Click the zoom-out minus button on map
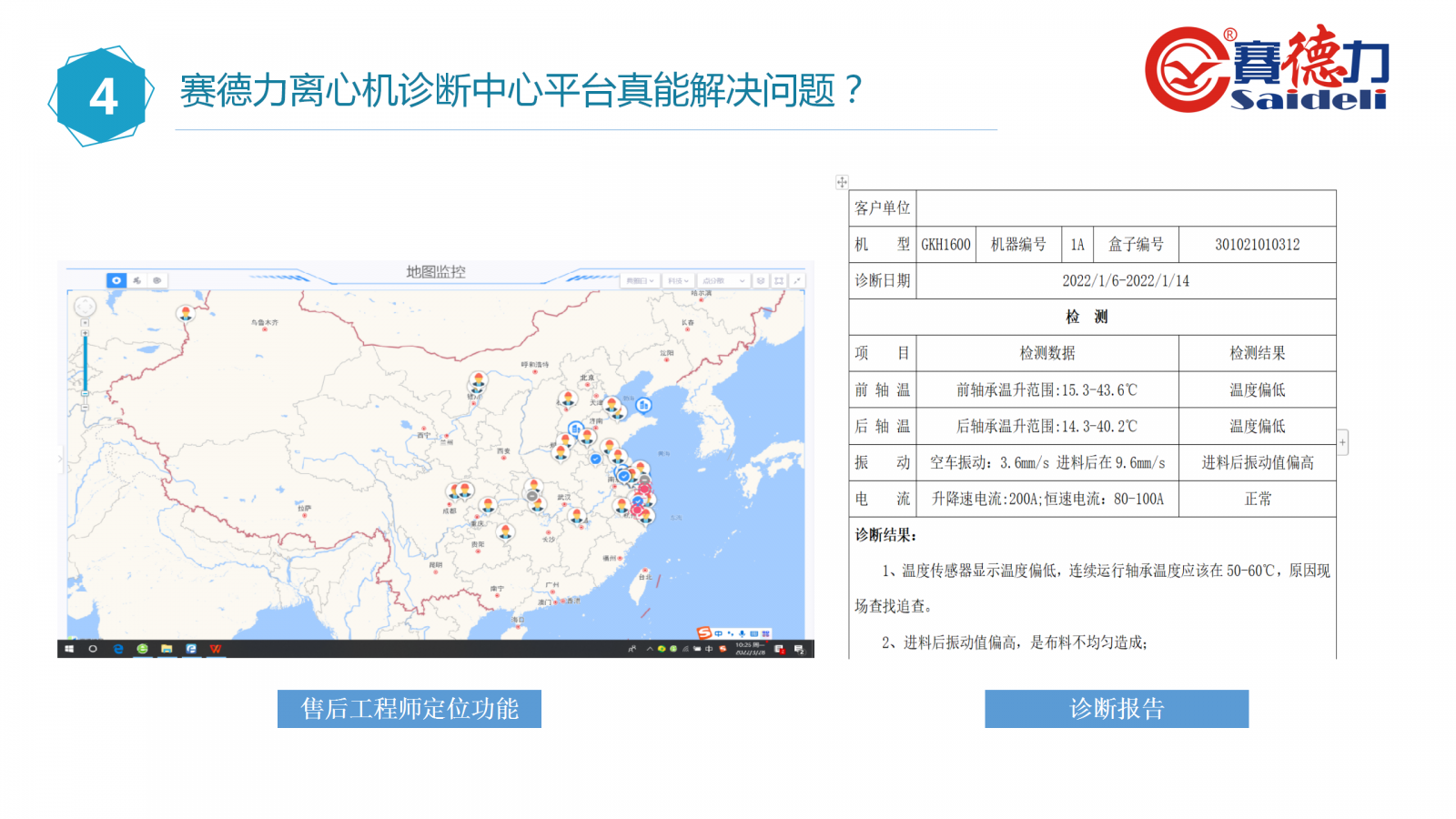 coord(85,407)
